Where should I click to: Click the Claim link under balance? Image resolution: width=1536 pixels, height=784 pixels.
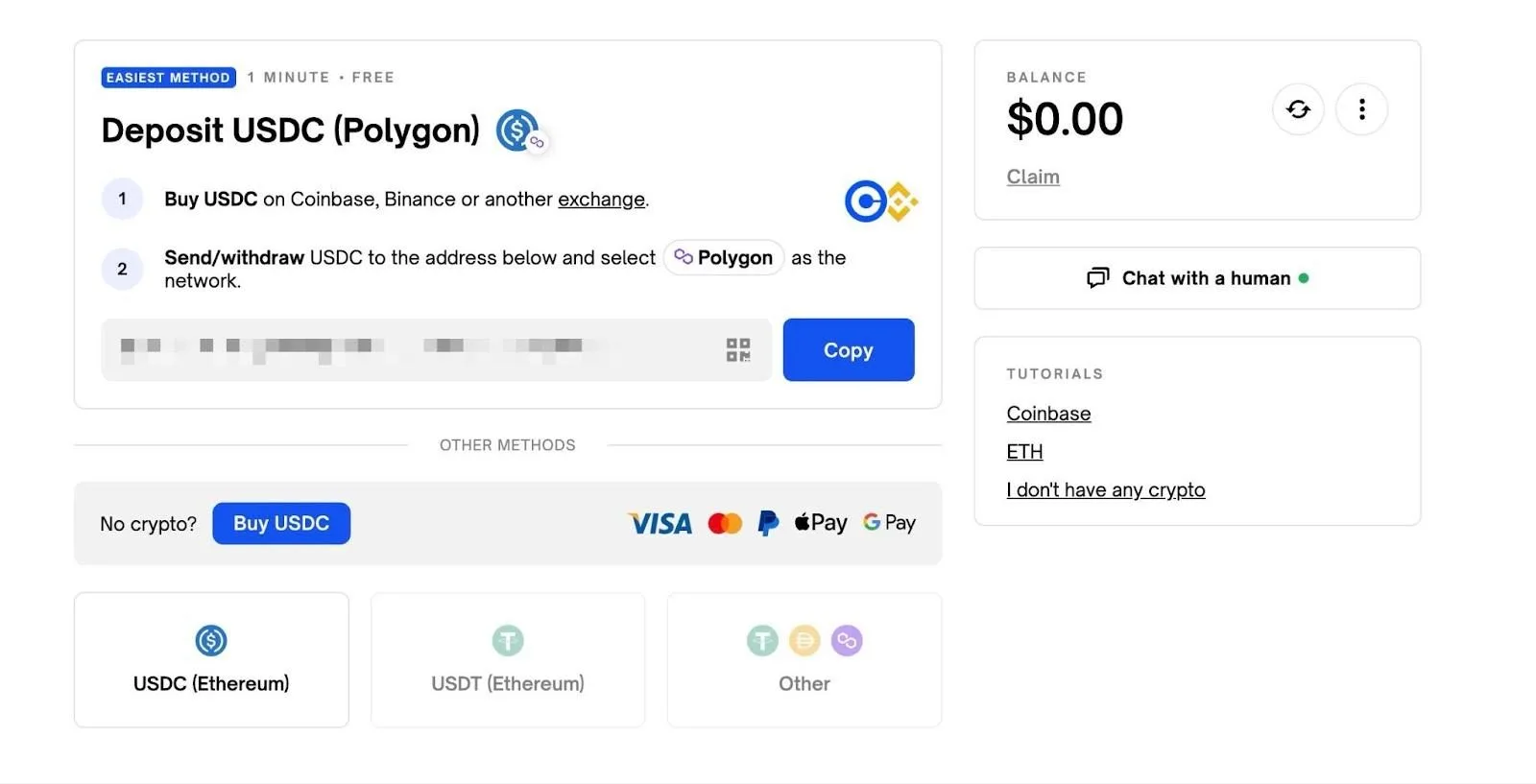(1033, 177)
